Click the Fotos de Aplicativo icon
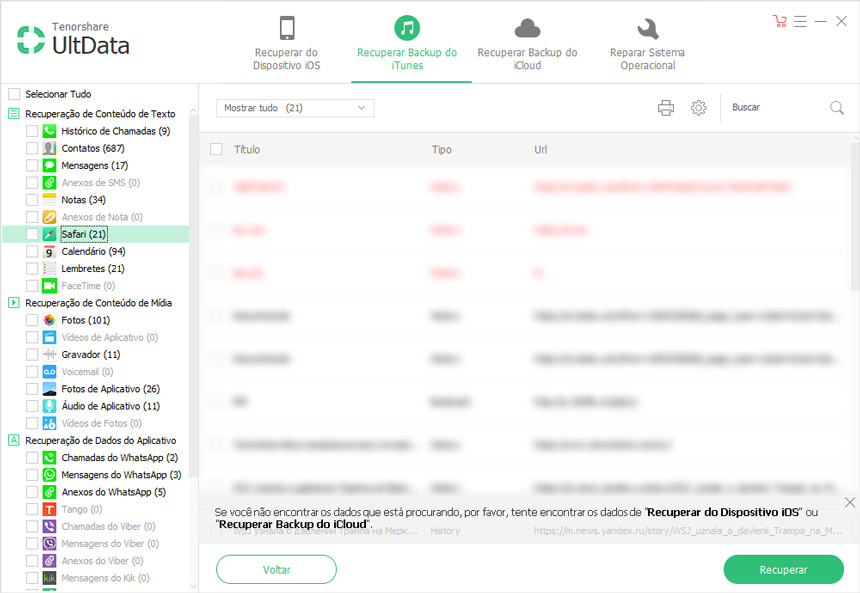Image resolution: width=860 pixels, height=593 pixels. click(49, 389)
